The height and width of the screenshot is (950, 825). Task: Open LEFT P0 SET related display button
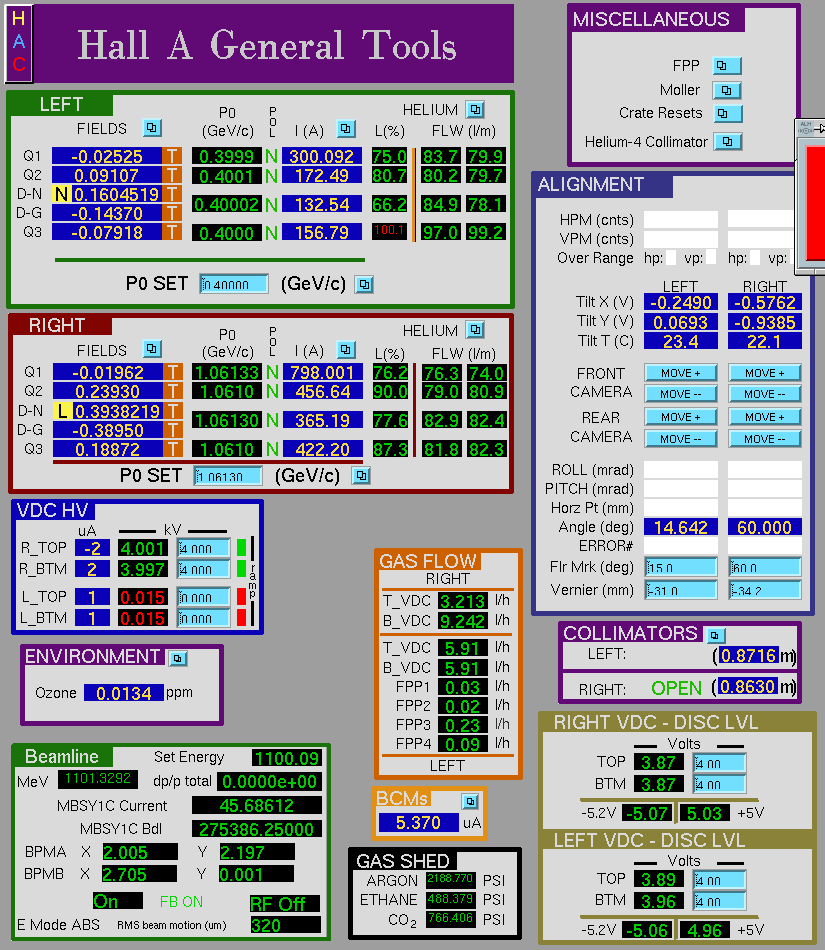(x=364, y=284)
